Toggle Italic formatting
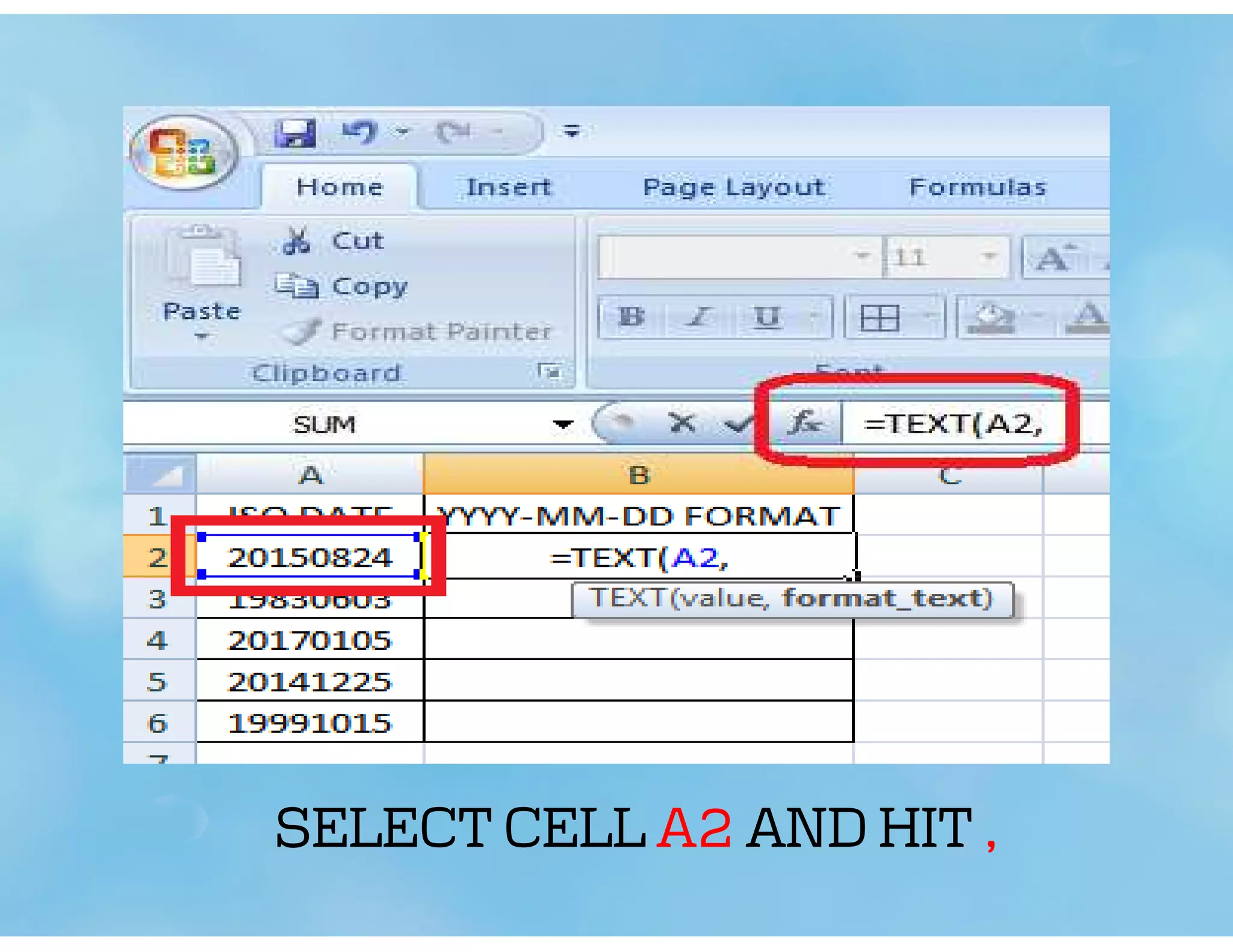 [x=699, y=317]
